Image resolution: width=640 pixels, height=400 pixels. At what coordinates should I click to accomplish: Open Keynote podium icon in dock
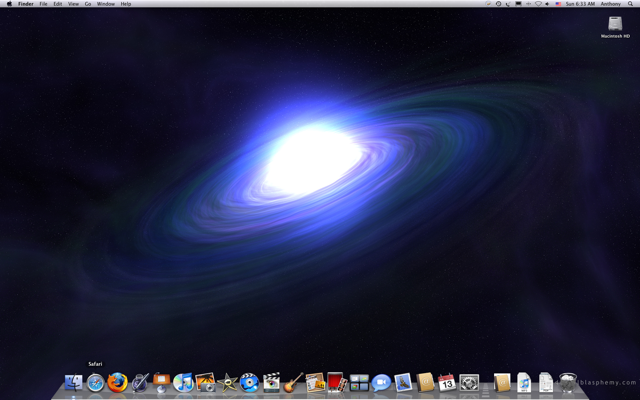(161, 383)
